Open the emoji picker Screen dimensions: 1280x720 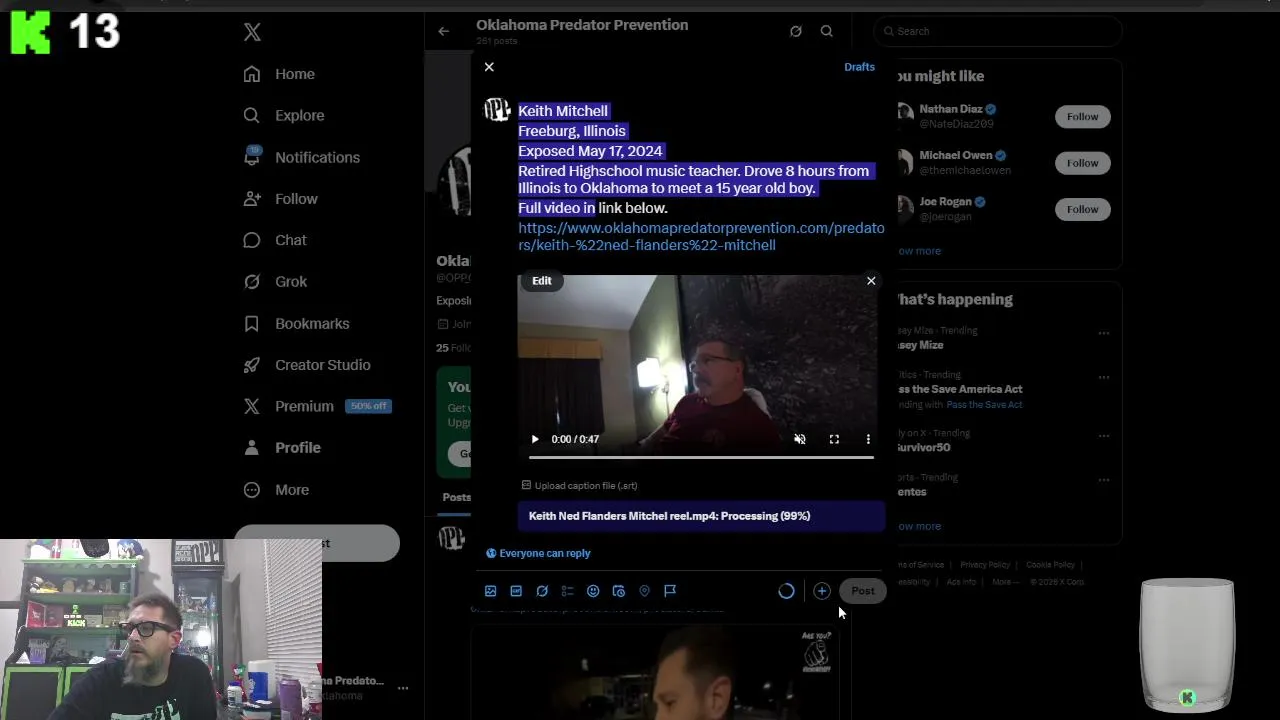pyautogui.click(x=593, y=591)
